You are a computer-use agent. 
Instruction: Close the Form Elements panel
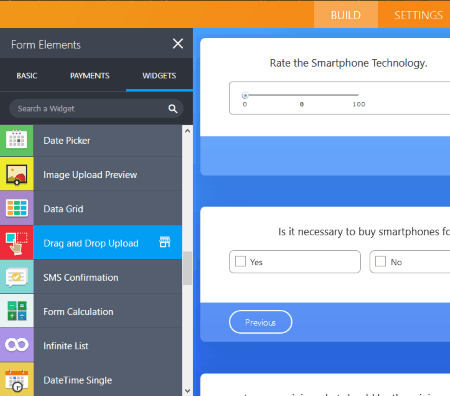tap(178, 44)
